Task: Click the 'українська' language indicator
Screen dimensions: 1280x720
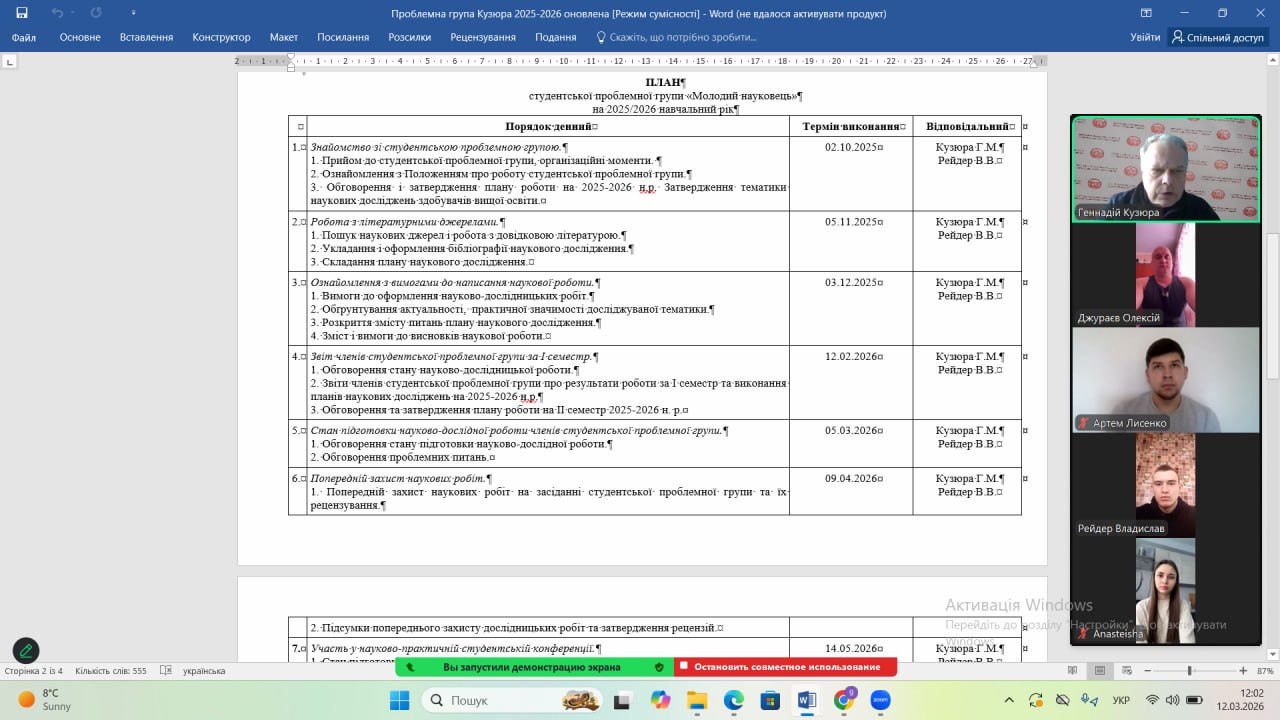Action: [x=204, y=671]
